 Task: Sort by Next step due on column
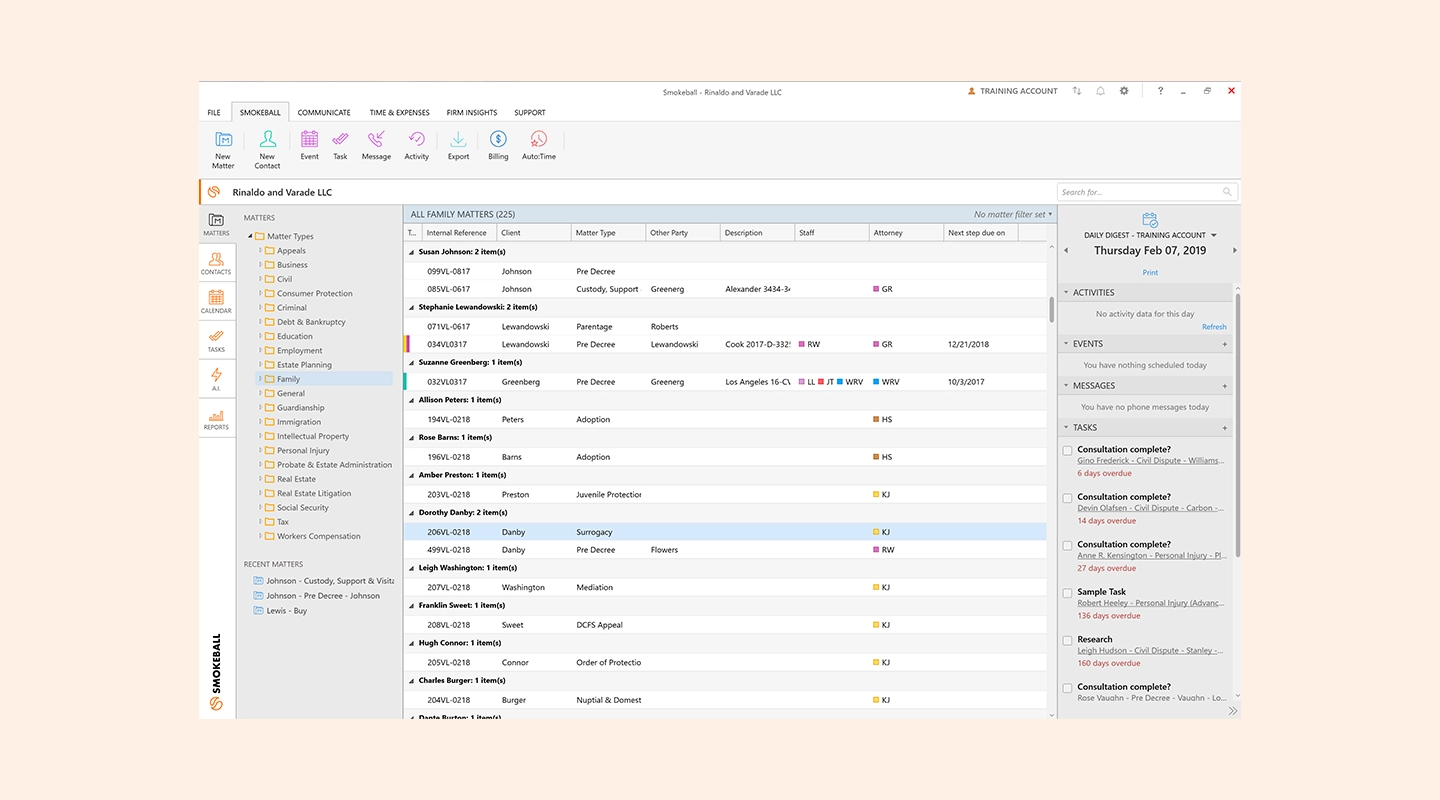(981, 233)
